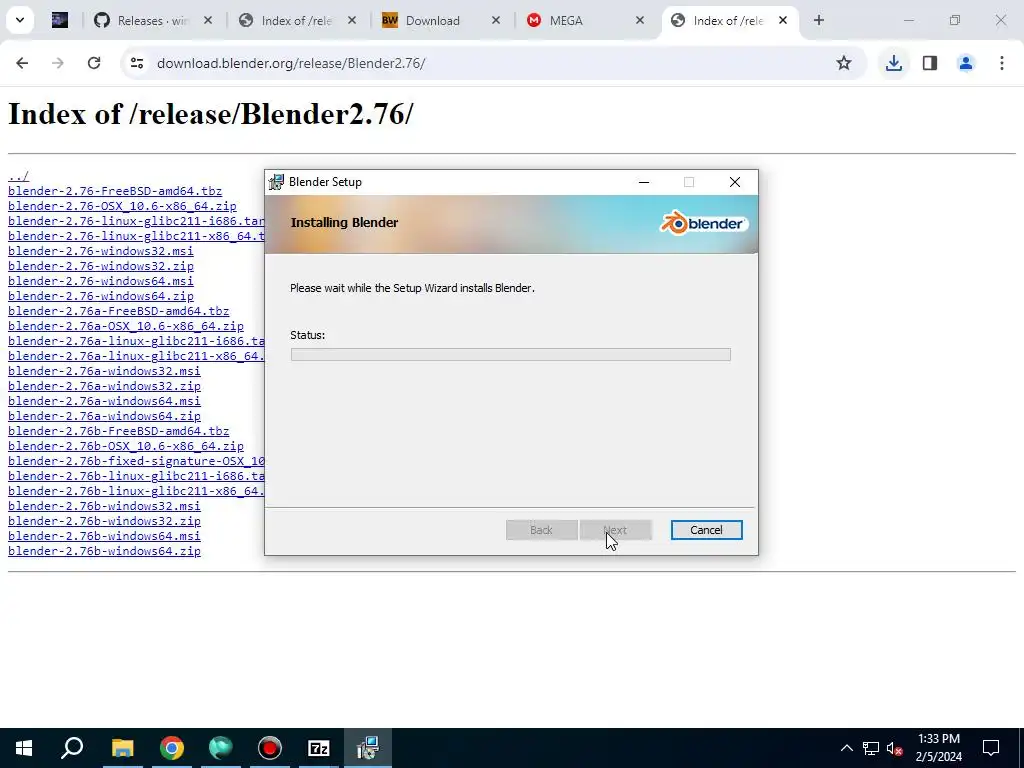Open 7-Zip from the taskbar
1024x768 pixels.
[x=318, y=748]
